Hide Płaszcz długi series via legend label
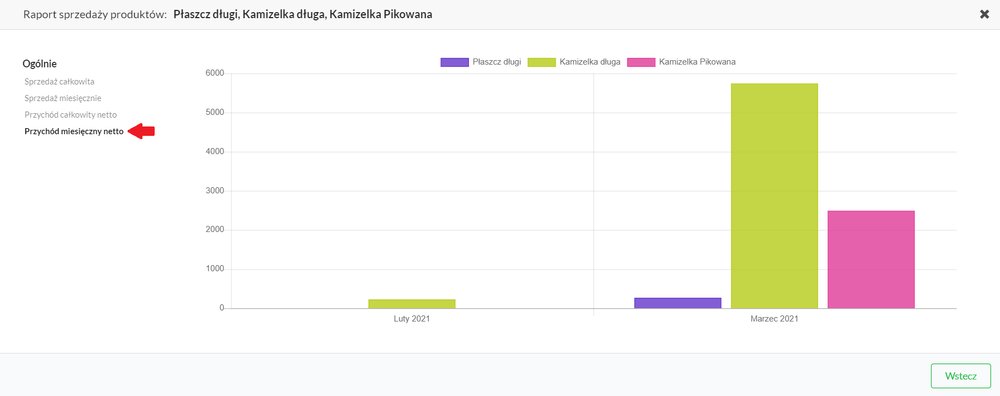The image size is (1000, 396). pos(497,62)
